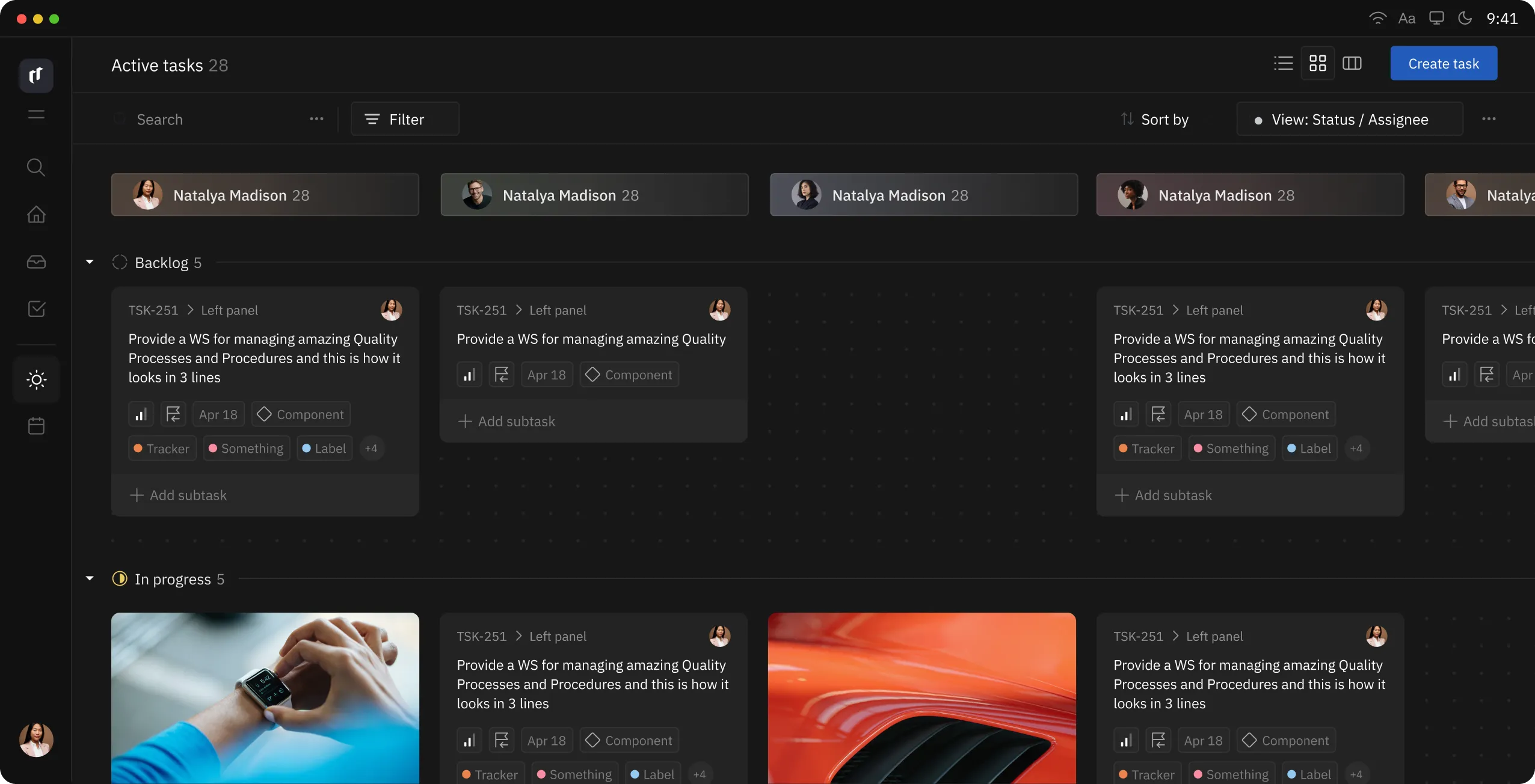Open the Sort by menu

coord(1154,120)
